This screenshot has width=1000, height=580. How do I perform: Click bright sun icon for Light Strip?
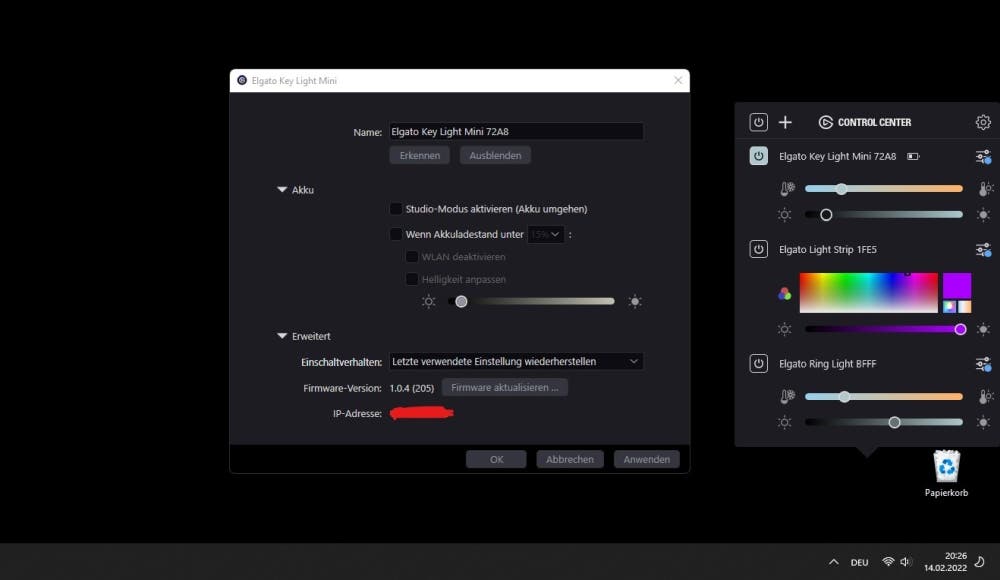coord(983,329)
